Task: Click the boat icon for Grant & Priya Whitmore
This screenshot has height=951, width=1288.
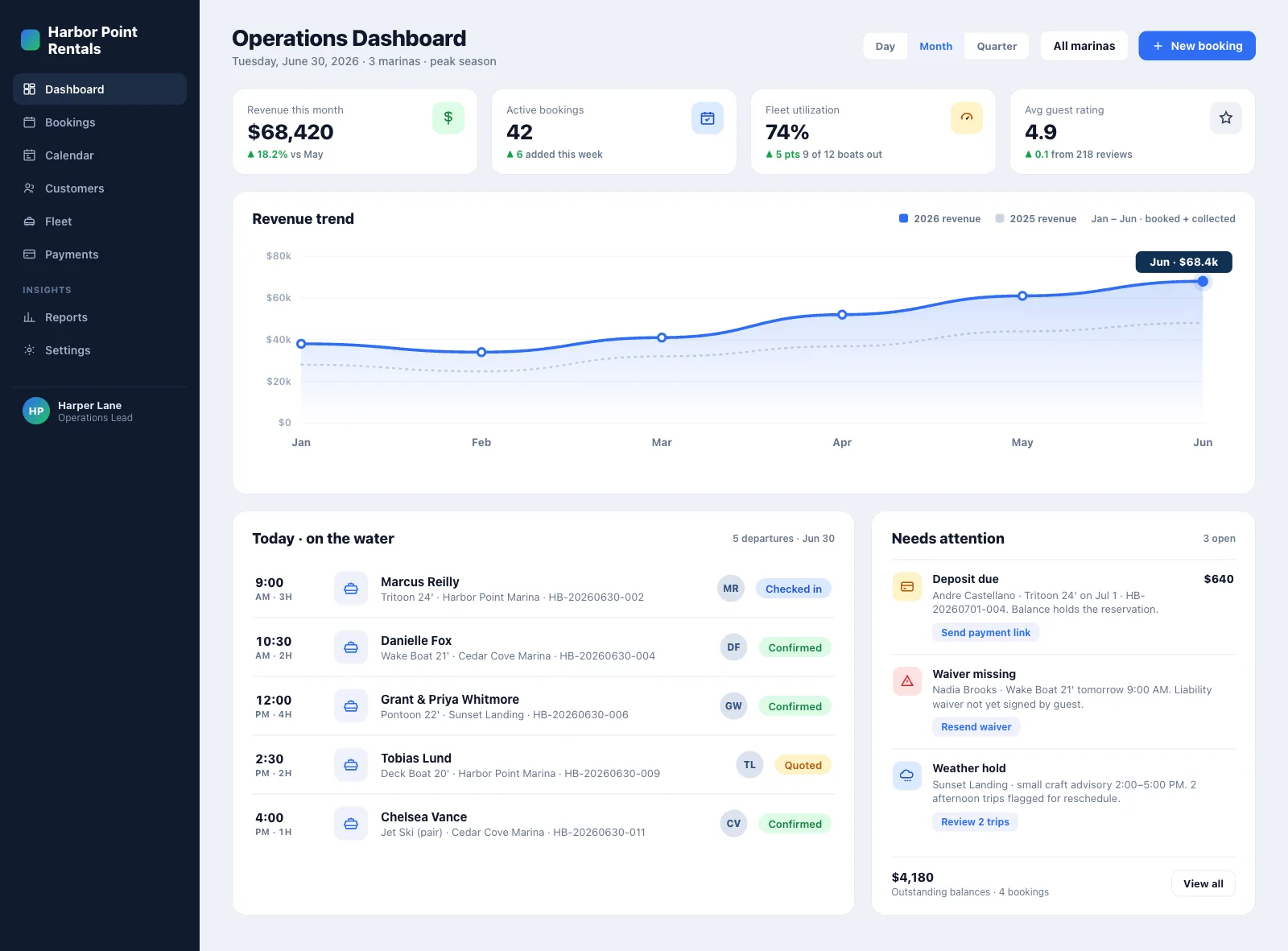Action: (351, 706)
